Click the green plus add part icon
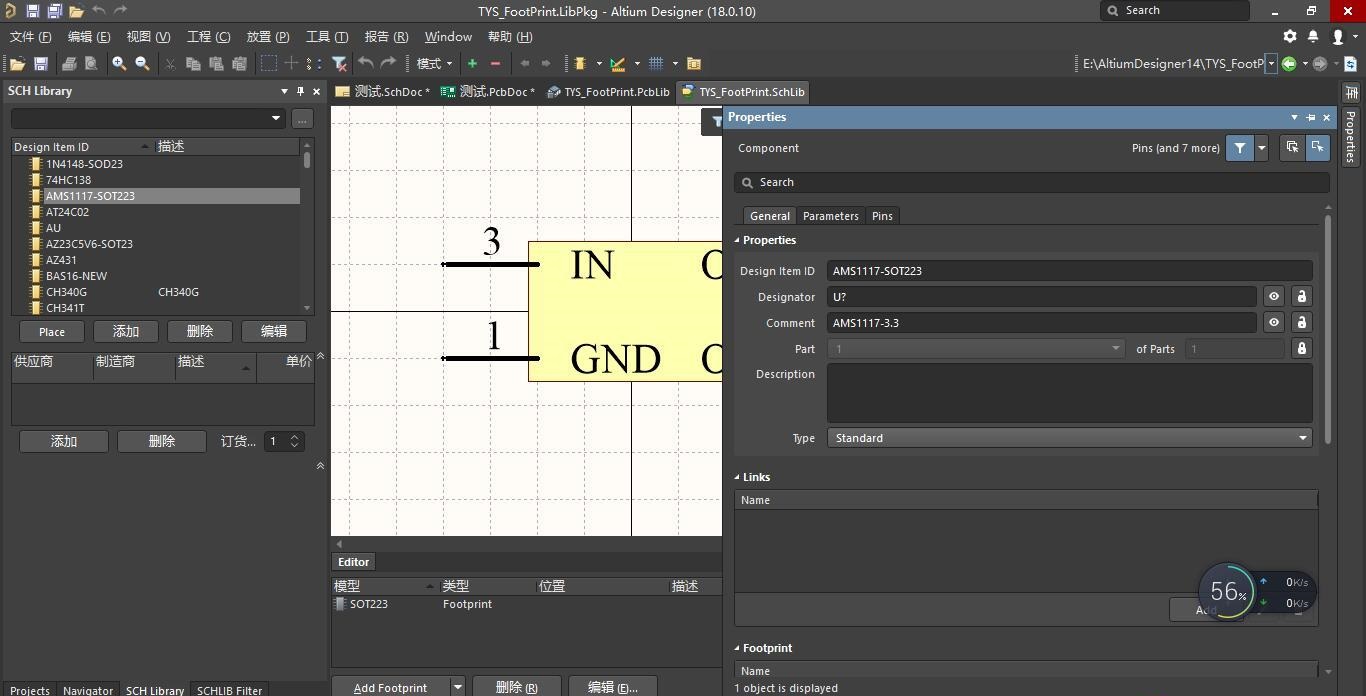The image size is (1366, 696). point(472,63)
